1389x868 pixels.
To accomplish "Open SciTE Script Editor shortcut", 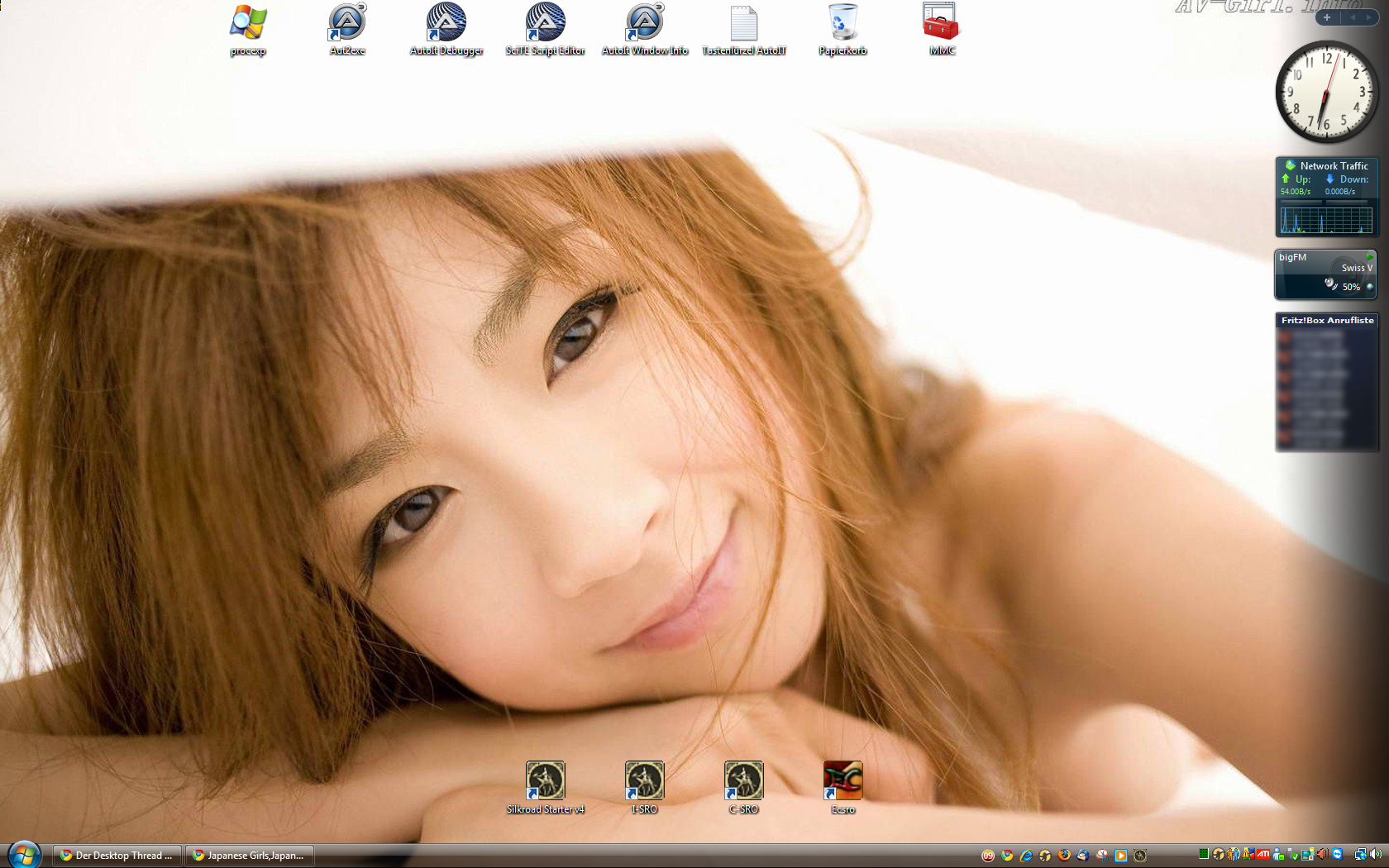I will point(546,24).
